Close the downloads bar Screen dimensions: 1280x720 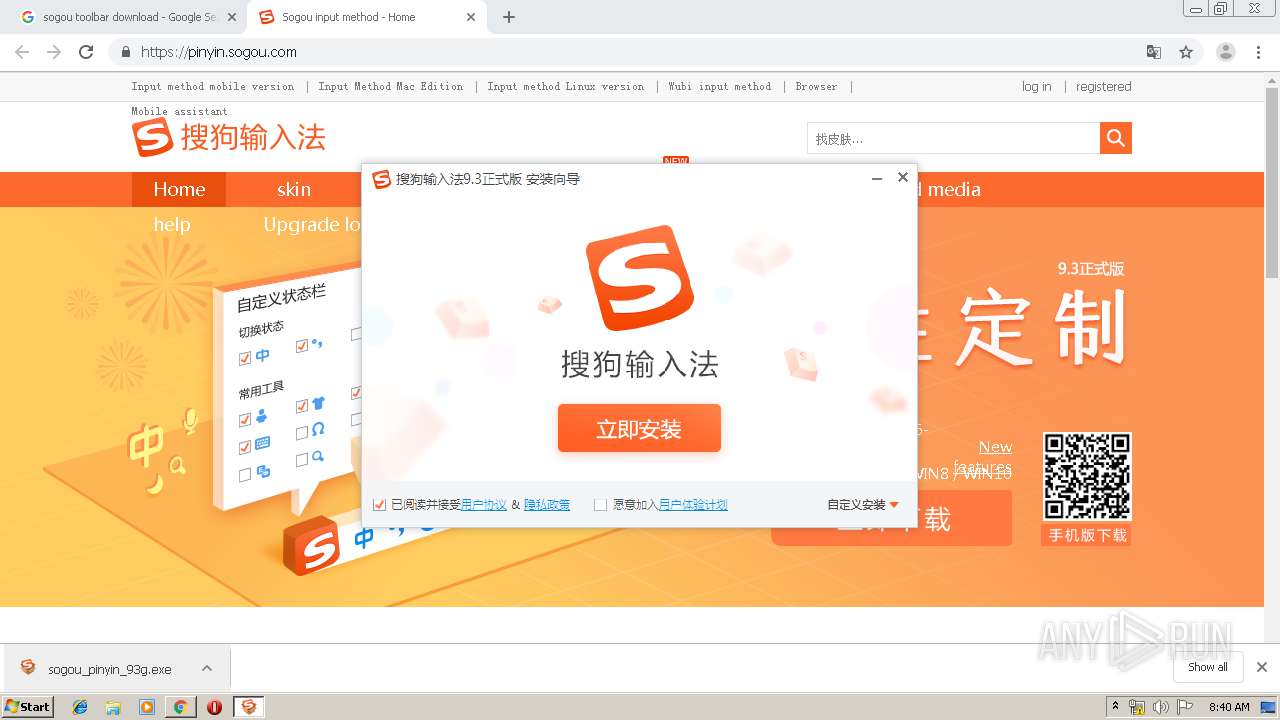click(1261, 667)
